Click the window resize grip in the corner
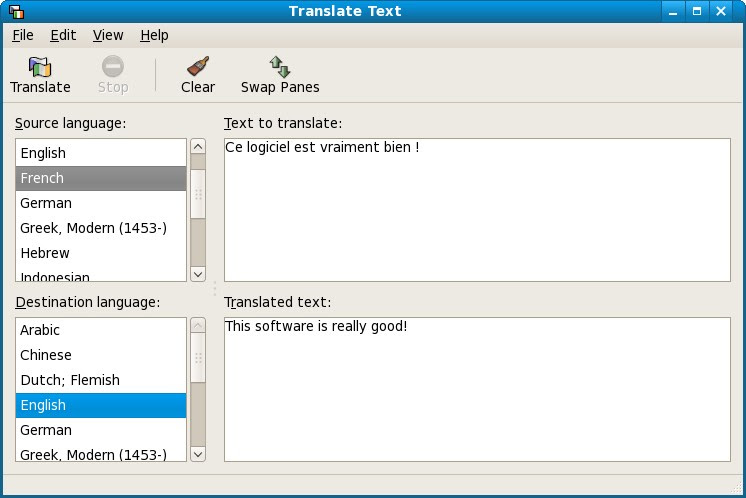746x498 pixels. [736, 488]
